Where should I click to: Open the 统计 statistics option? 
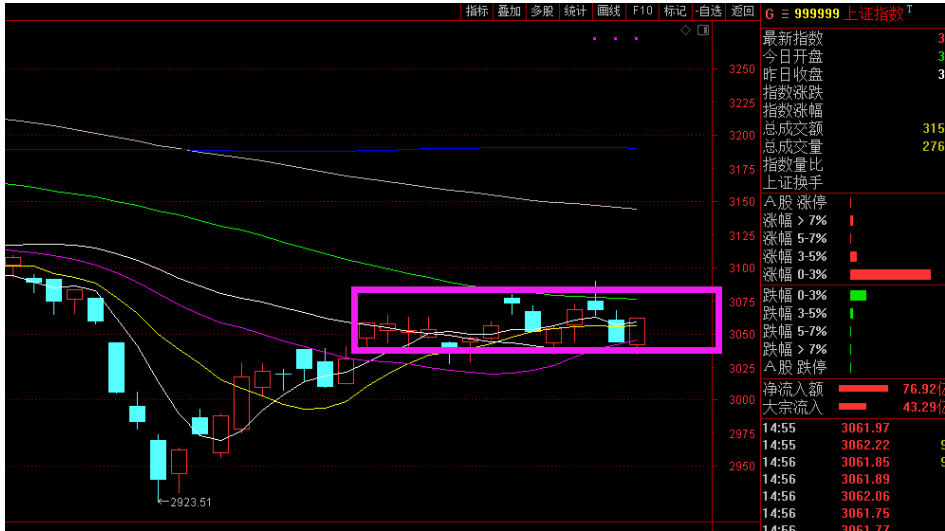[x=575, y=11]
